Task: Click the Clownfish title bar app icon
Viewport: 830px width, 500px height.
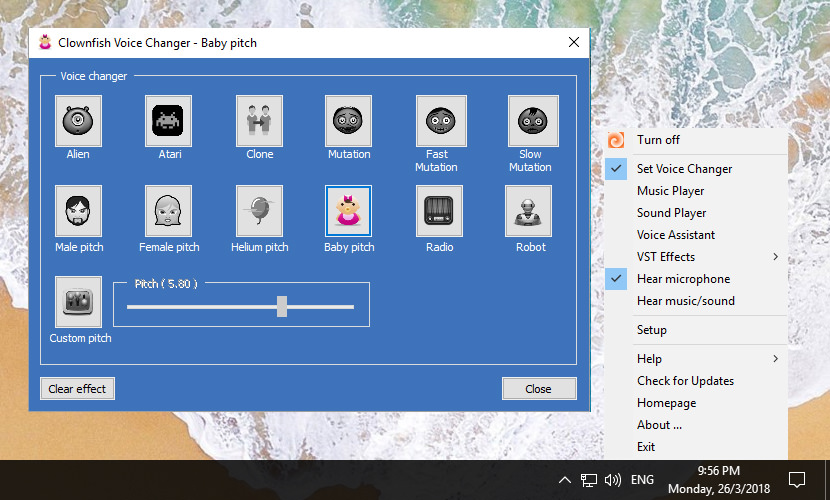Action: pos(45,42)
